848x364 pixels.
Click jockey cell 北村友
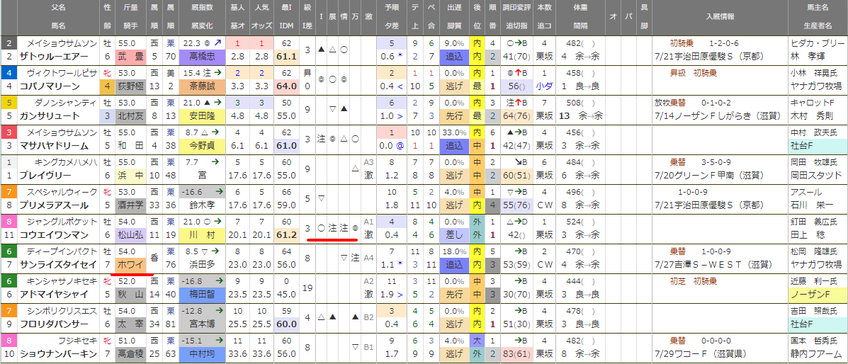130,115
